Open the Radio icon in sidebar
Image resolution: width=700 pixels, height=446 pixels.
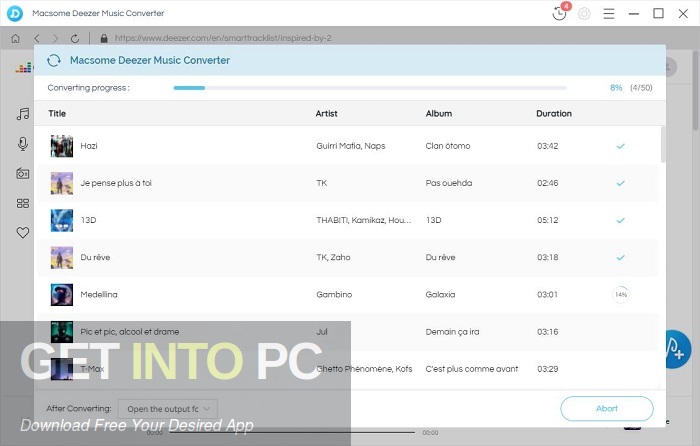(23, 173)
